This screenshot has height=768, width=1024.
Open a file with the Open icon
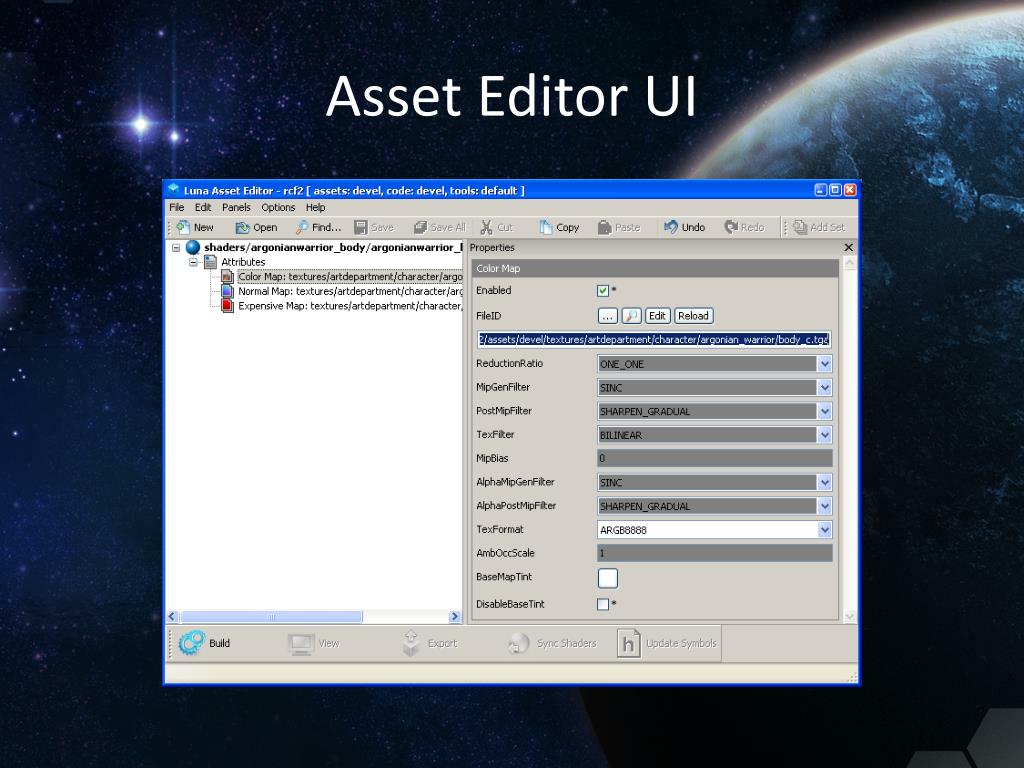242,227
